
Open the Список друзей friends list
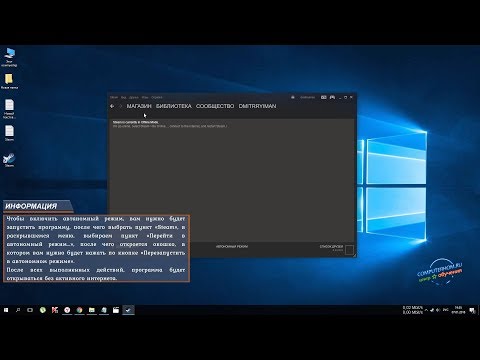331,247
